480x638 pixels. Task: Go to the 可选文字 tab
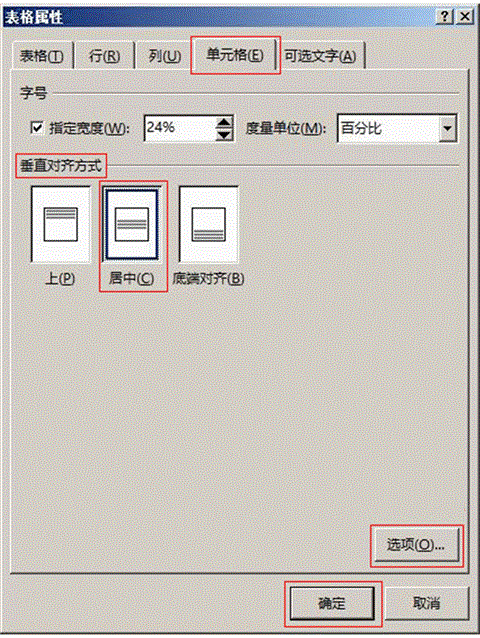coord(320,56)
